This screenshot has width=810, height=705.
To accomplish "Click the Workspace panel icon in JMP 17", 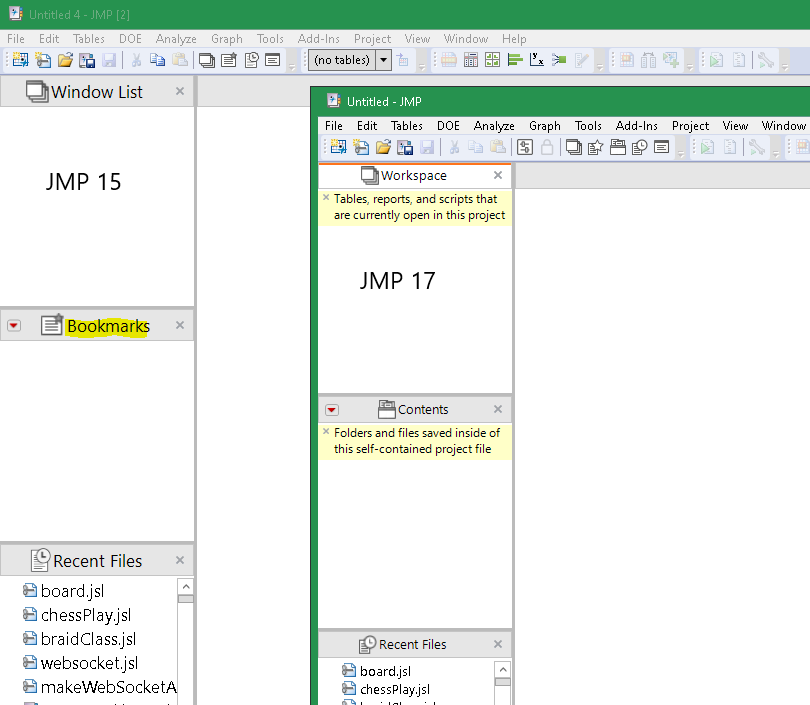I will point(372,175).
